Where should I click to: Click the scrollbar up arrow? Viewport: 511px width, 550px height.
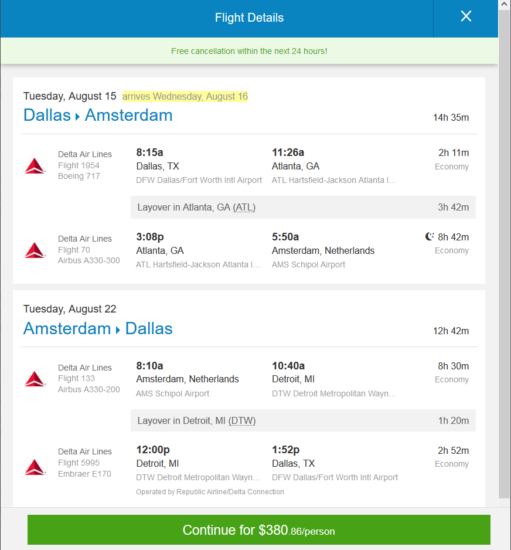pyautogui.click(x=504, y=5)
